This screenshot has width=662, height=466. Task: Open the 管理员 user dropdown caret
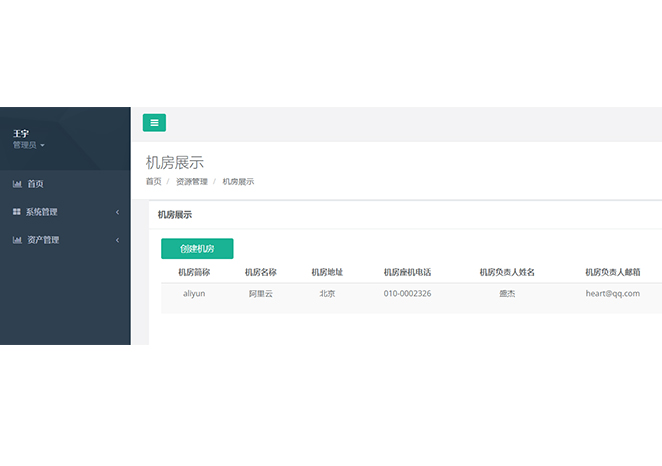click(42, 146)
